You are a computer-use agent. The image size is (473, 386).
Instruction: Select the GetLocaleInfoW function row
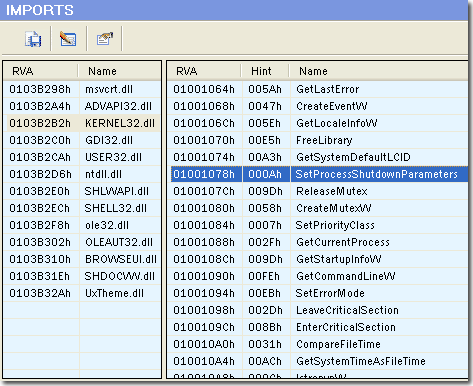tap(318, 123)
